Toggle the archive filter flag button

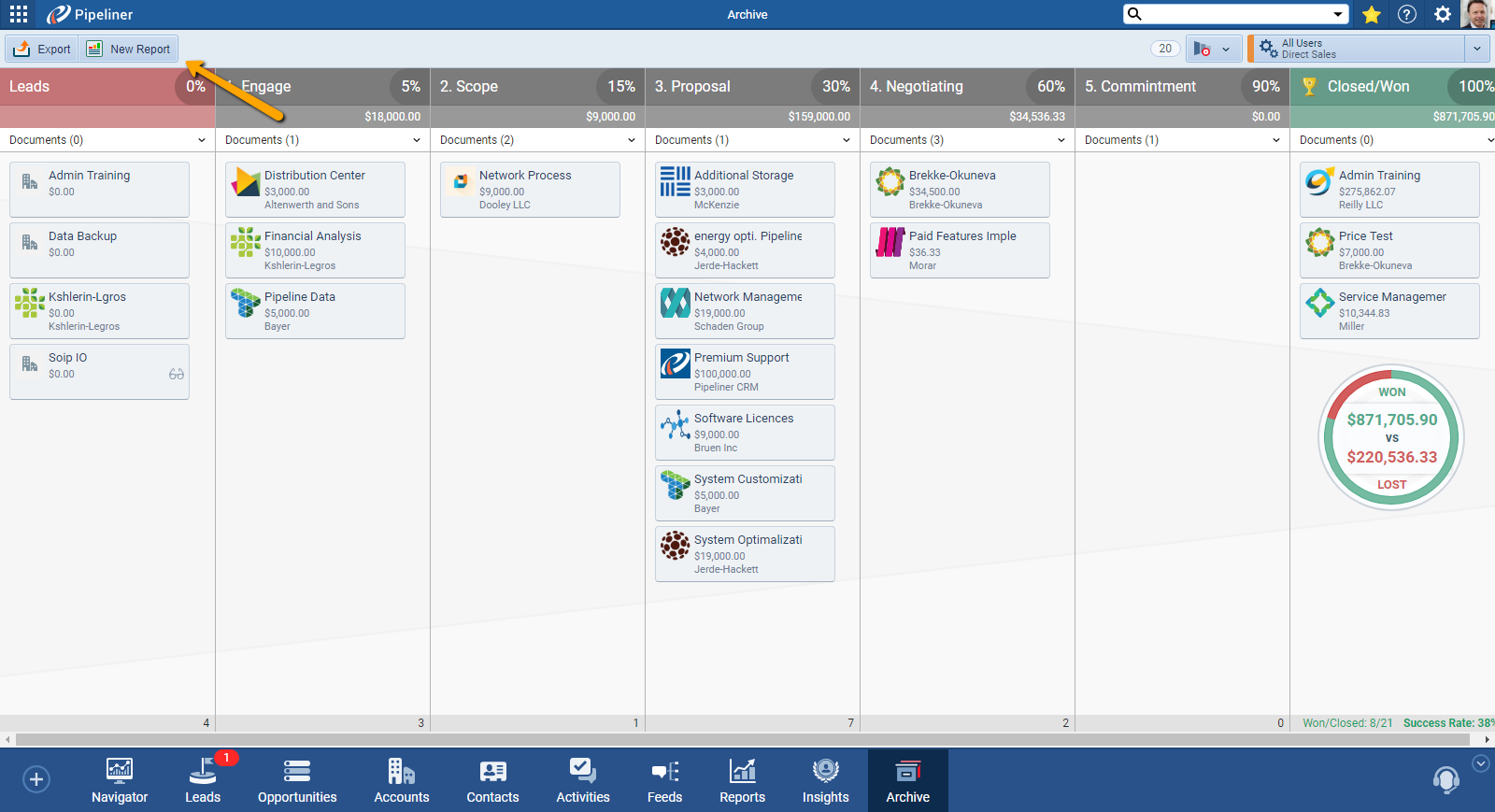(x=1213, y=49)
